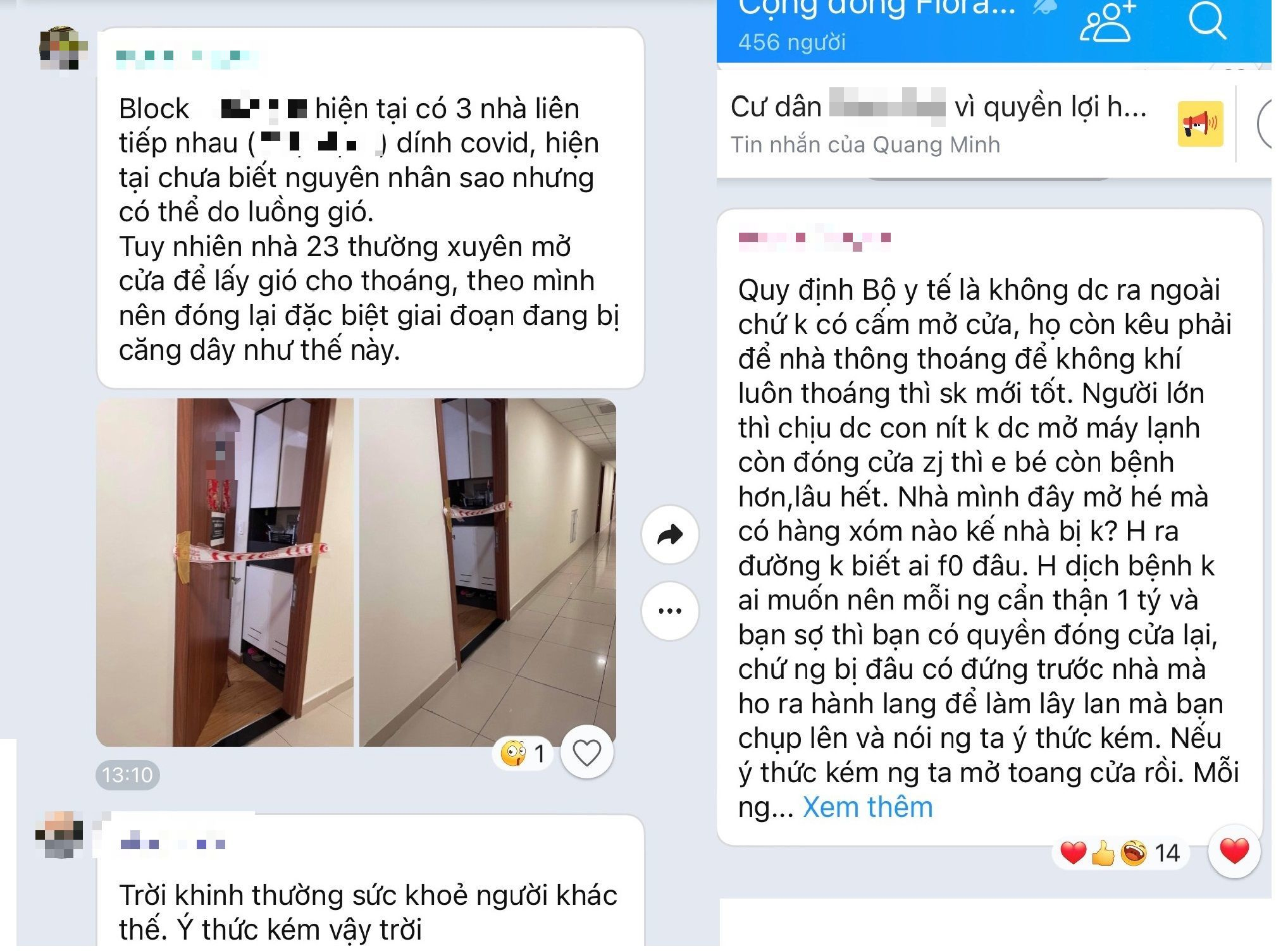1288x951 pixels.
Task: Click the forward arrow share button
Action: [x=670, y=535]
